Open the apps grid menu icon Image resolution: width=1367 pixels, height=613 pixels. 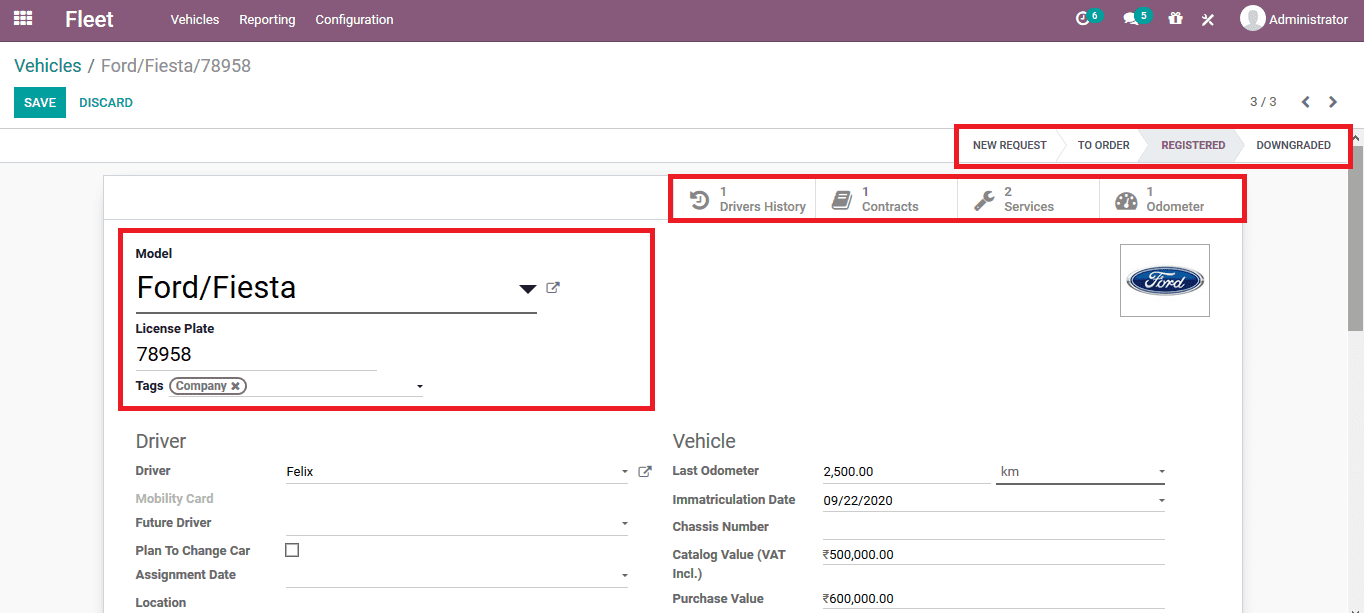pos(22,18)
